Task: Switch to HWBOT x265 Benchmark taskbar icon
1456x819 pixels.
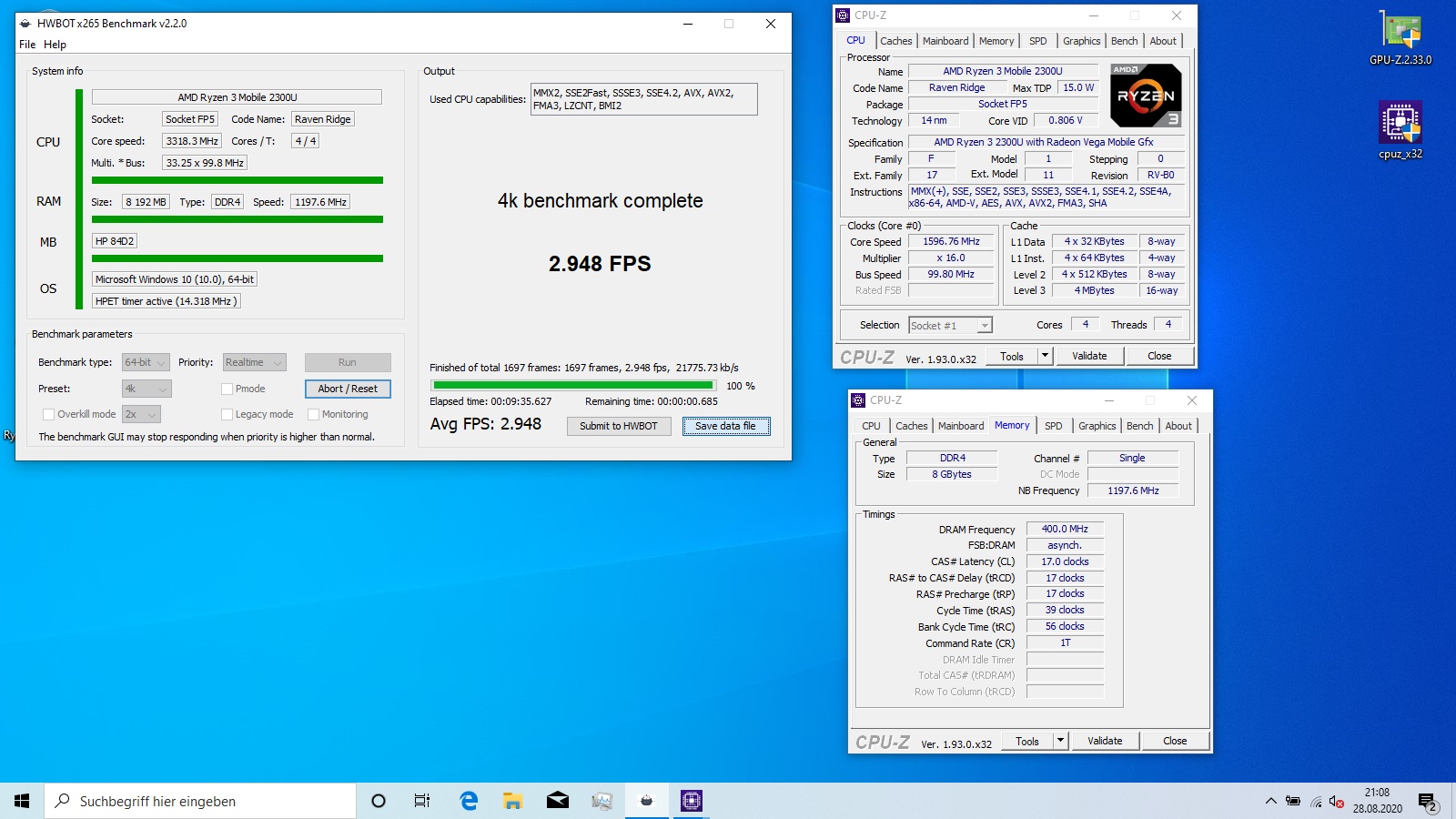Action: [x=647, y=801]
